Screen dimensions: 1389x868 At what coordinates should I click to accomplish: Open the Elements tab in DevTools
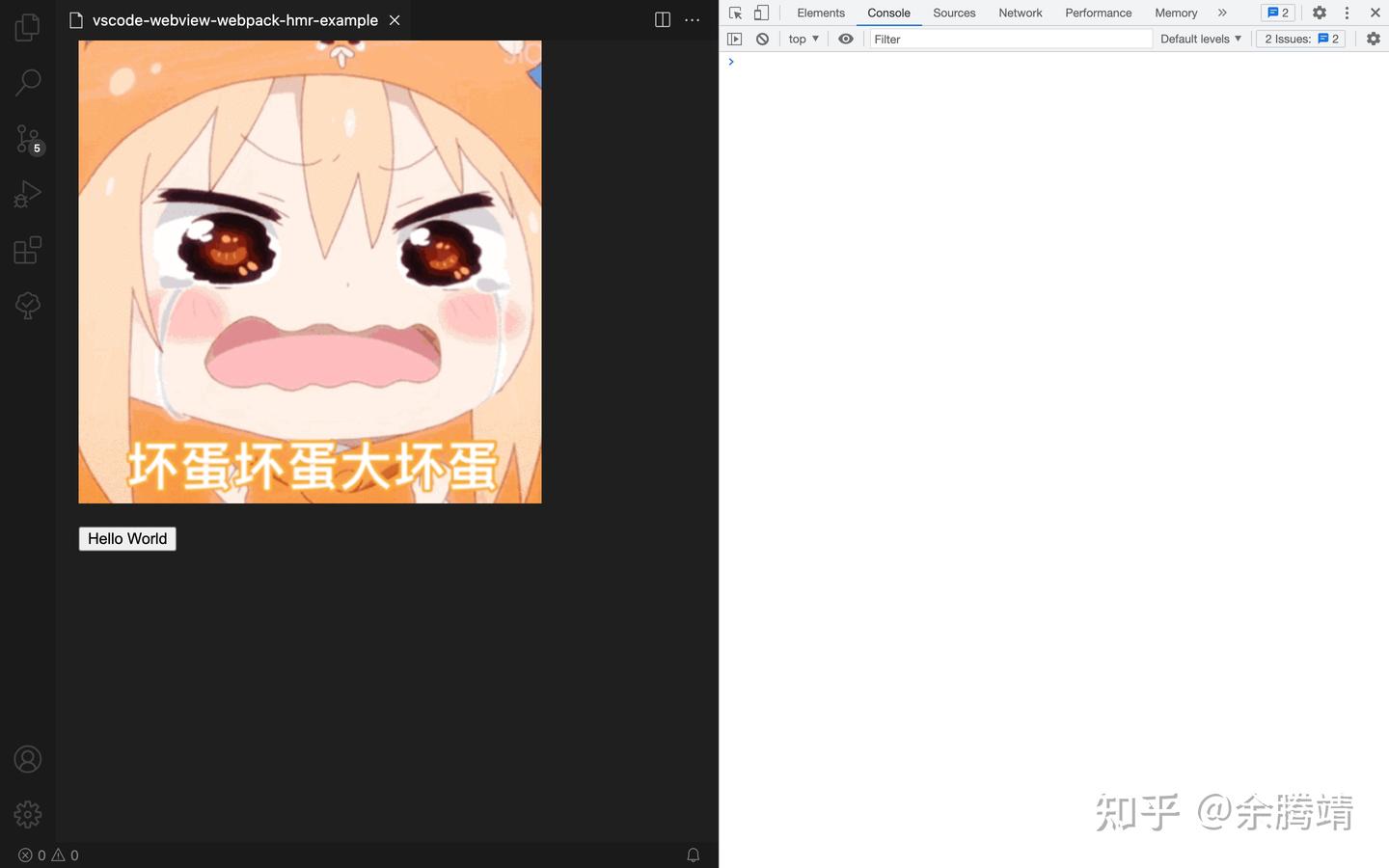[820, 12]
